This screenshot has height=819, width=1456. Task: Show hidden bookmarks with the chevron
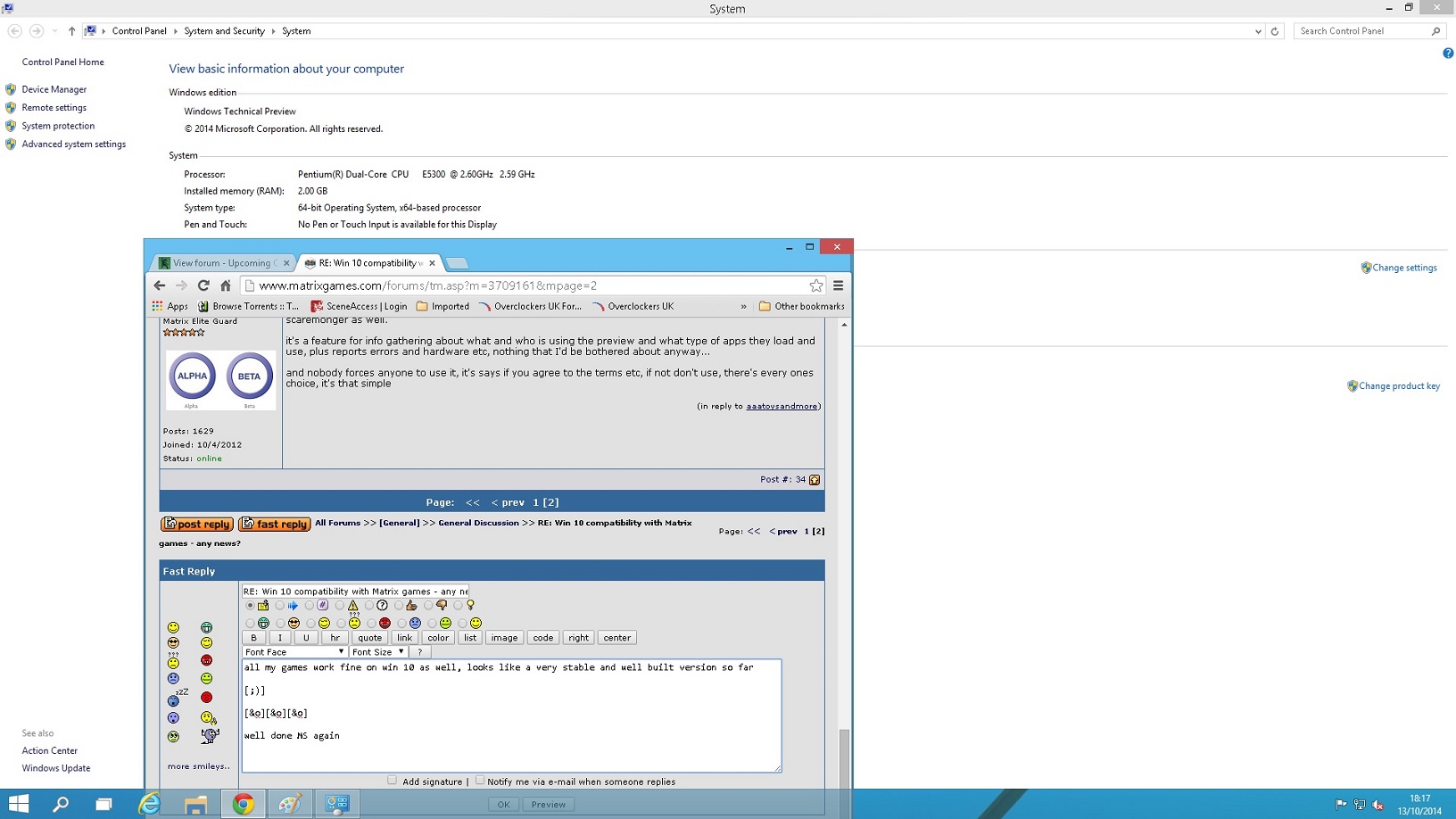click(743, 306)
